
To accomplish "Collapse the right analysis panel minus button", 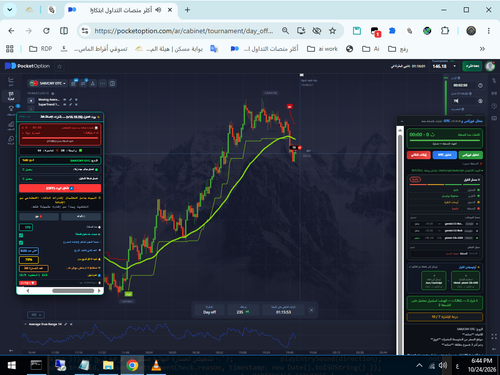I will [402, 121].
